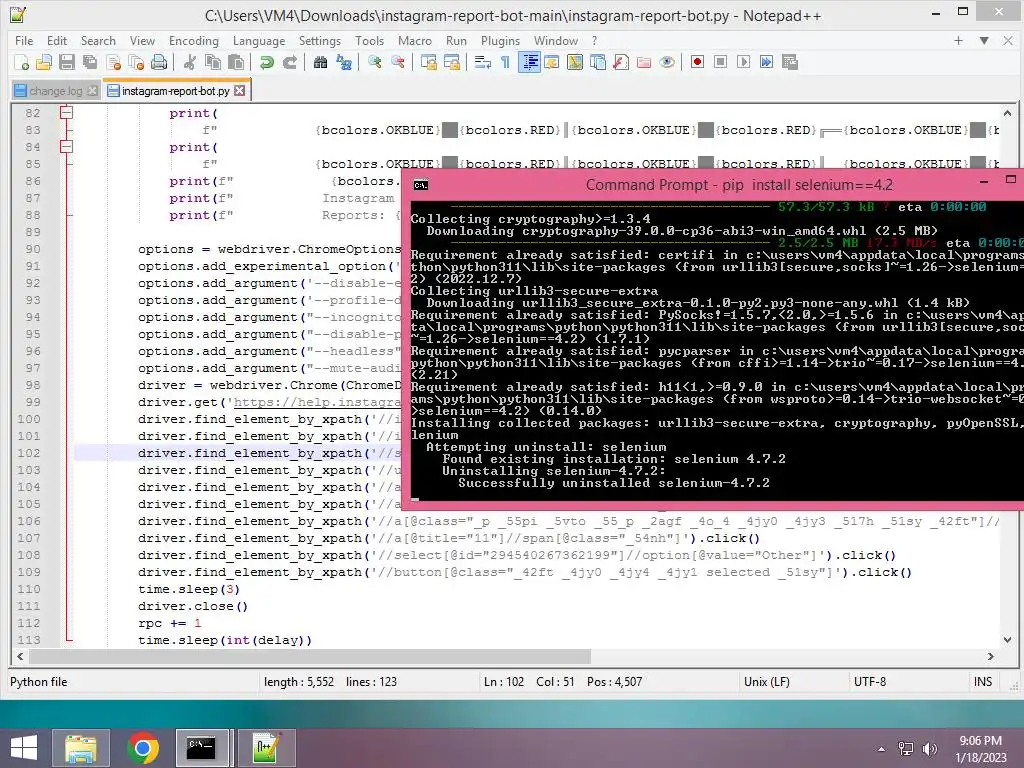This screenshot has width=1024, height=768.
Task: Click the Close document toolbar icon
Action: pyautogui.click(x=114, y=62)
